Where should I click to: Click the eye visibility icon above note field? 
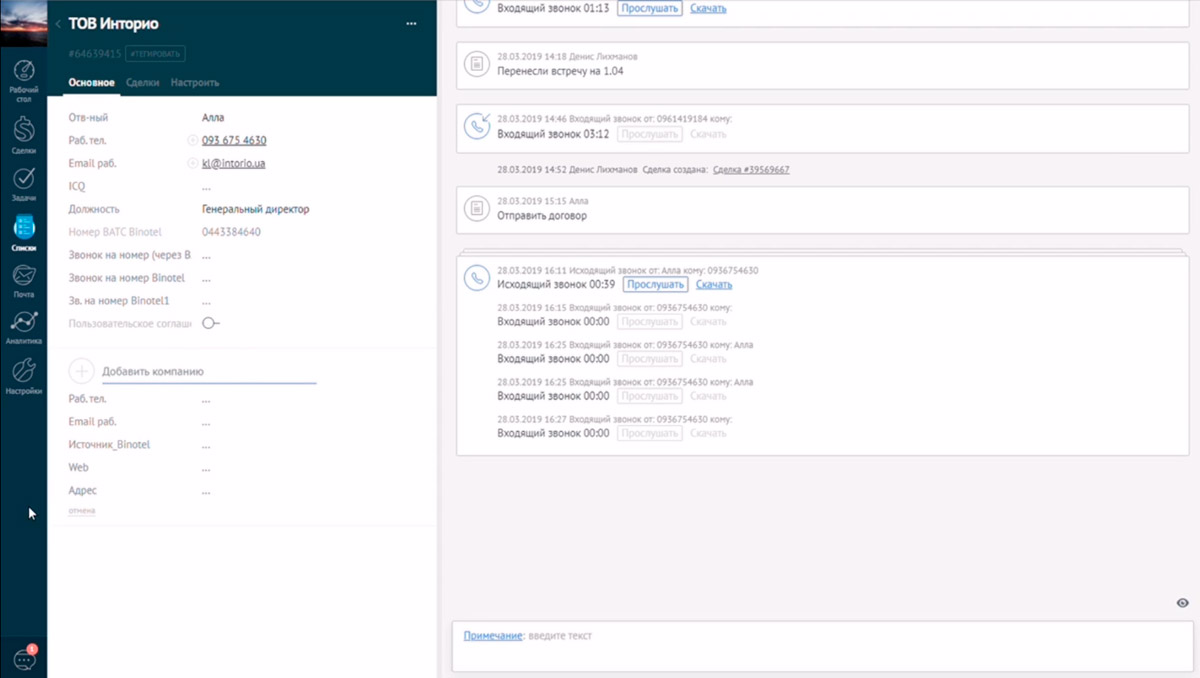coord(1183,603)
